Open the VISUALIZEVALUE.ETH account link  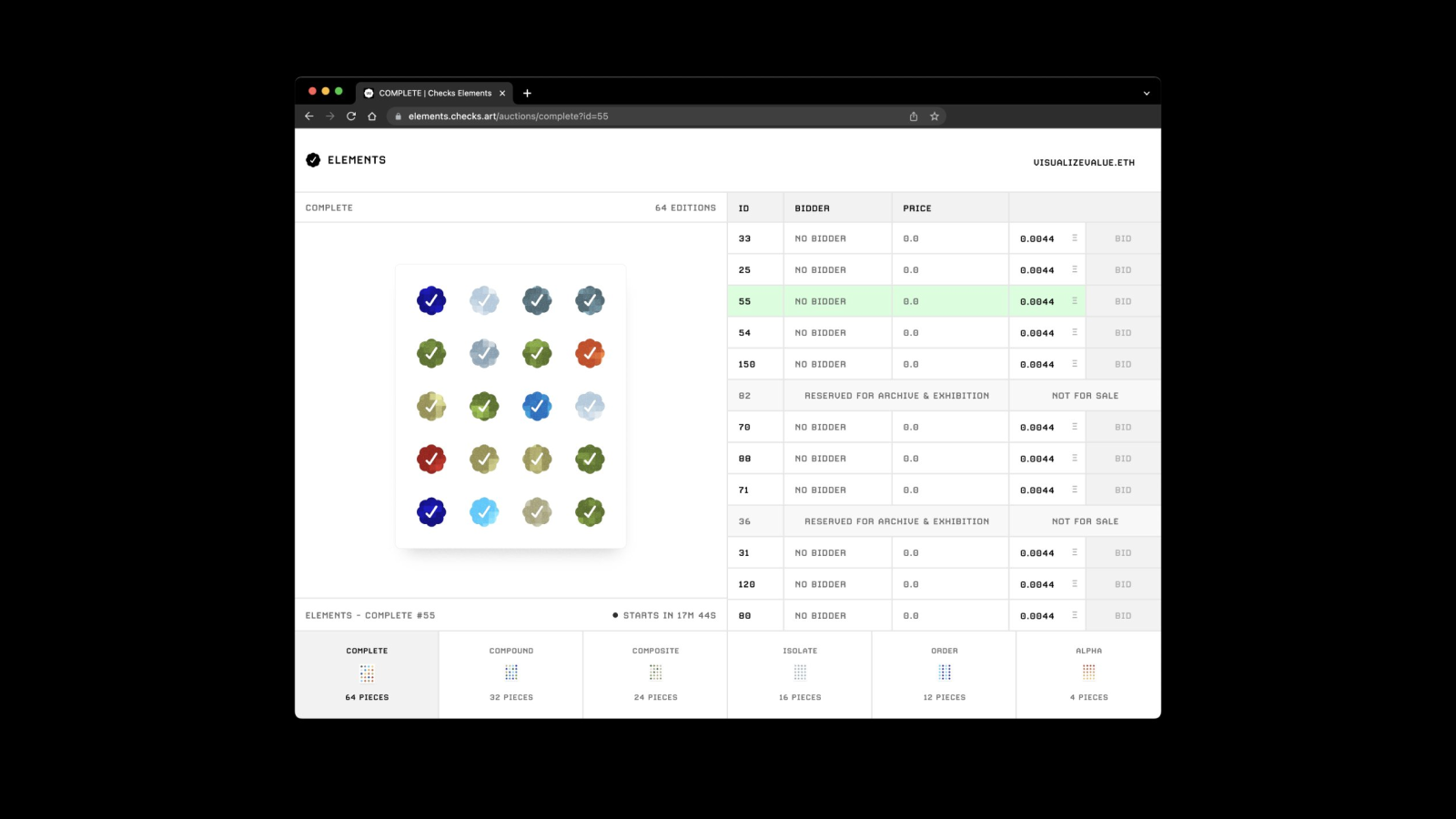1084,163
